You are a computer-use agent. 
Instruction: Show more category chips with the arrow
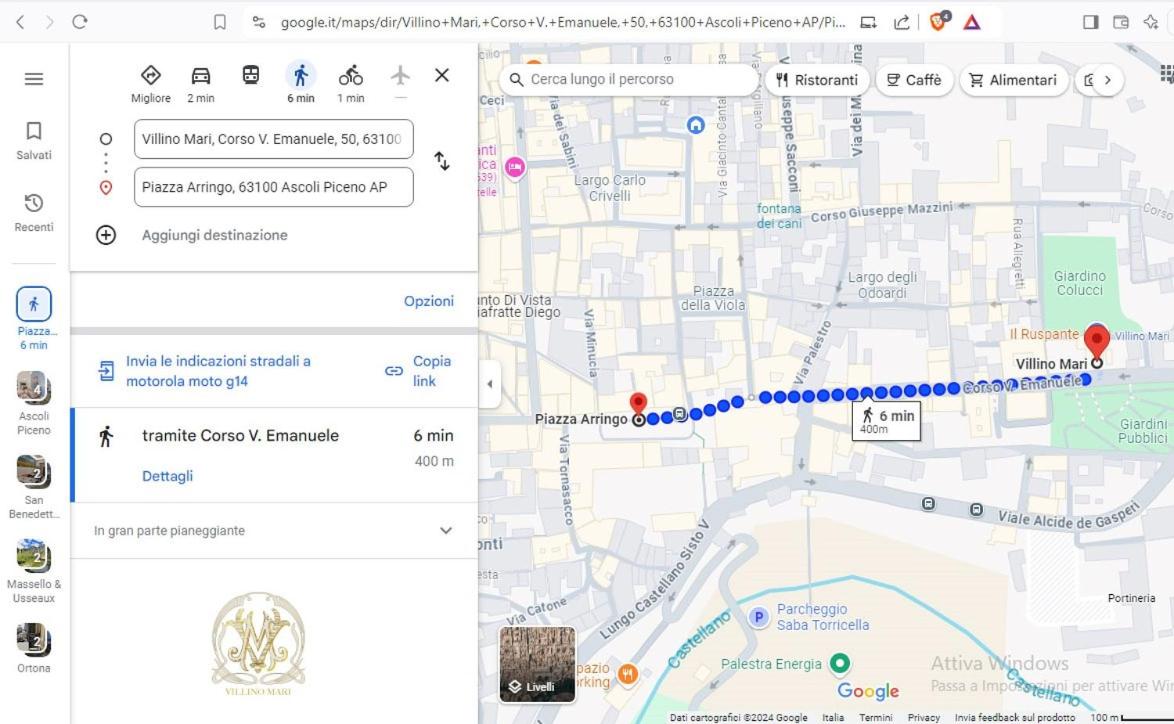click(1107, 80)
